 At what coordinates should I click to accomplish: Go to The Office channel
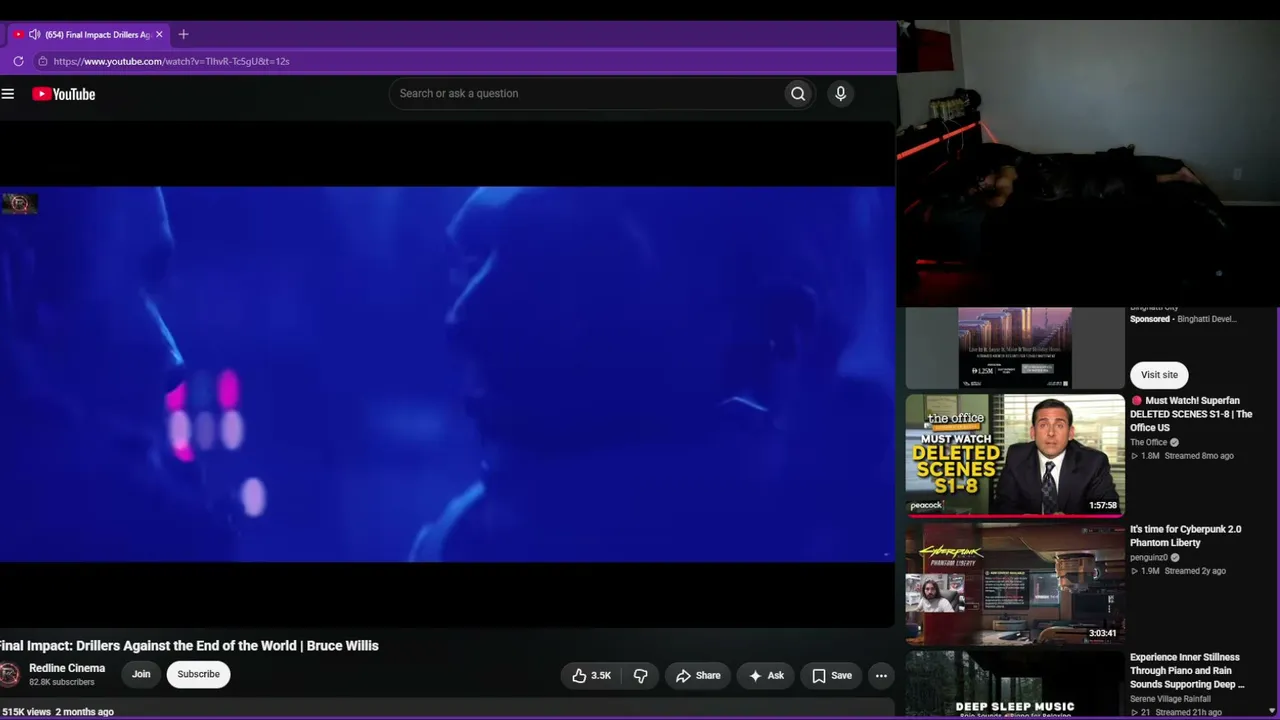click(x=1149, y=442)
